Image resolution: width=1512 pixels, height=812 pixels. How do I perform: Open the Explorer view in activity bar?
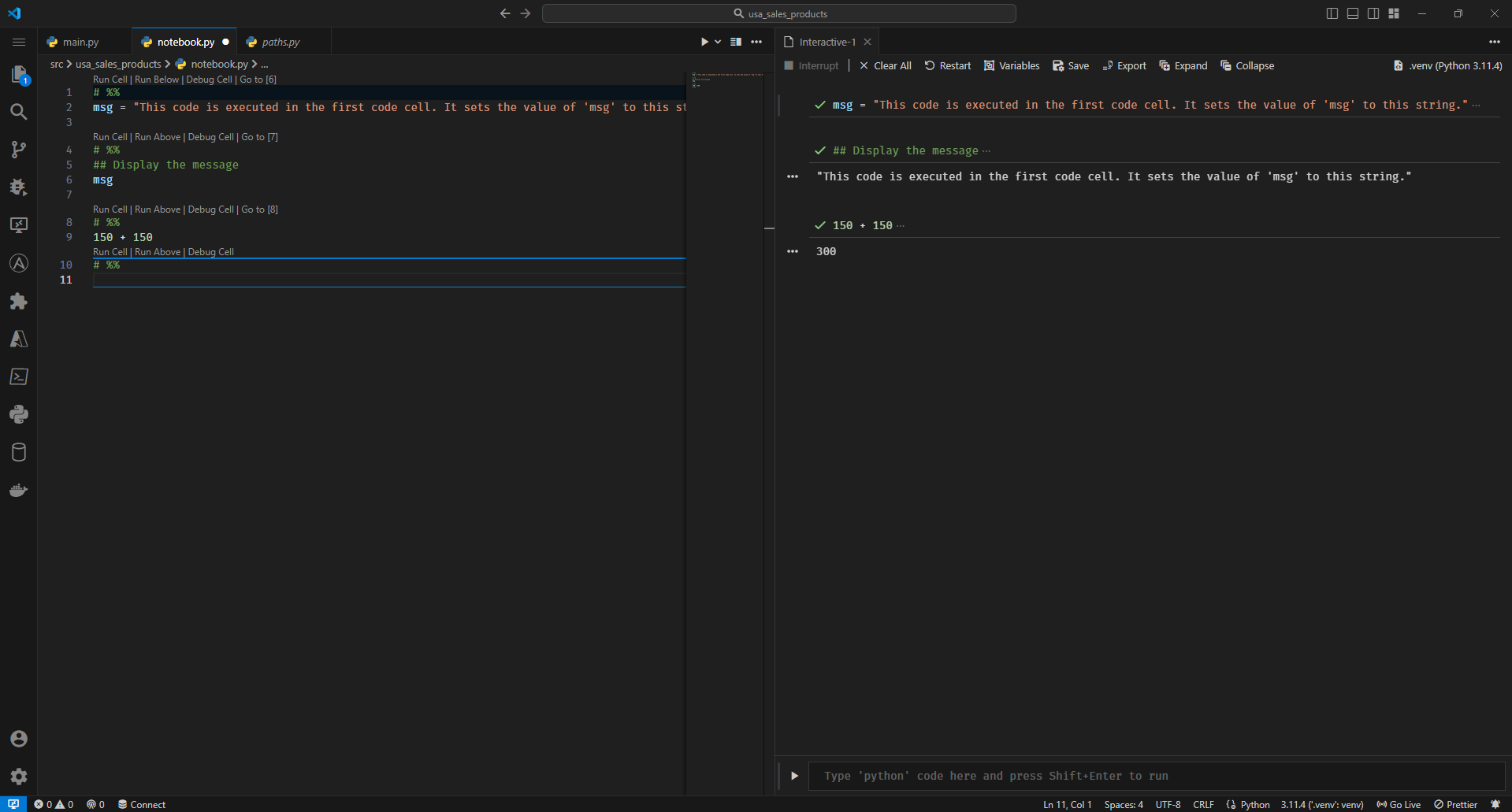(x=19, y=75)
